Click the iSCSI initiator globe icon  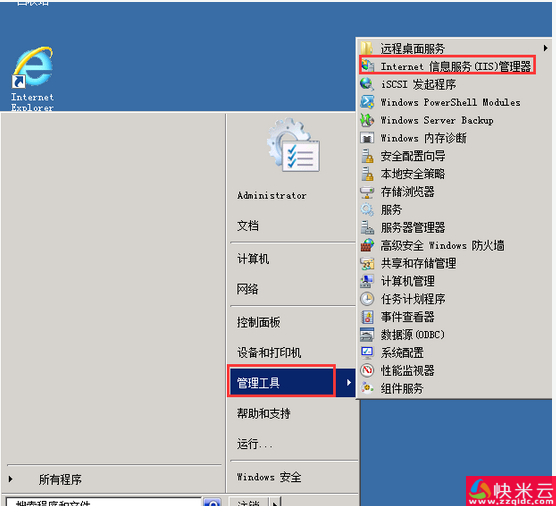(367, 84)
